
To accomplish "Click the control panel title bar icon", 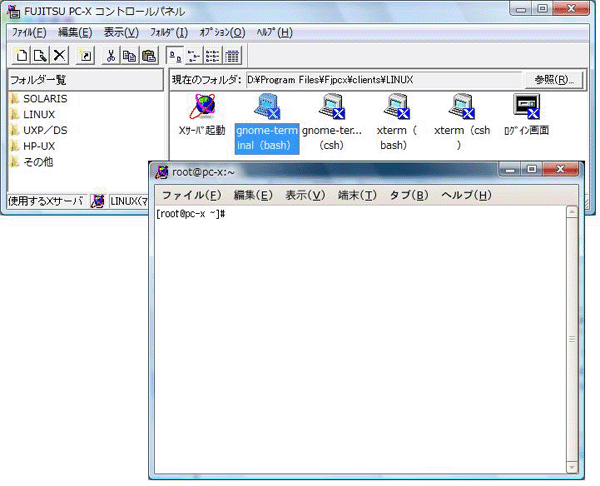I will click(x=14, y=11).
